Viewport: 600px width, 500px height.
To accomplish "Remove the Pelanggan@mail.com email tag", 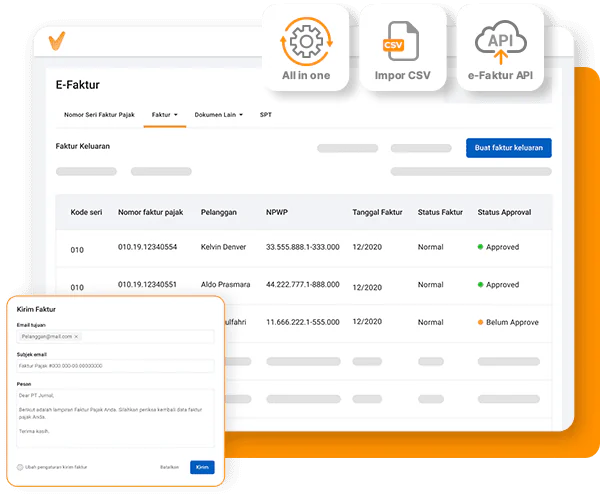I will coord(76,337).
